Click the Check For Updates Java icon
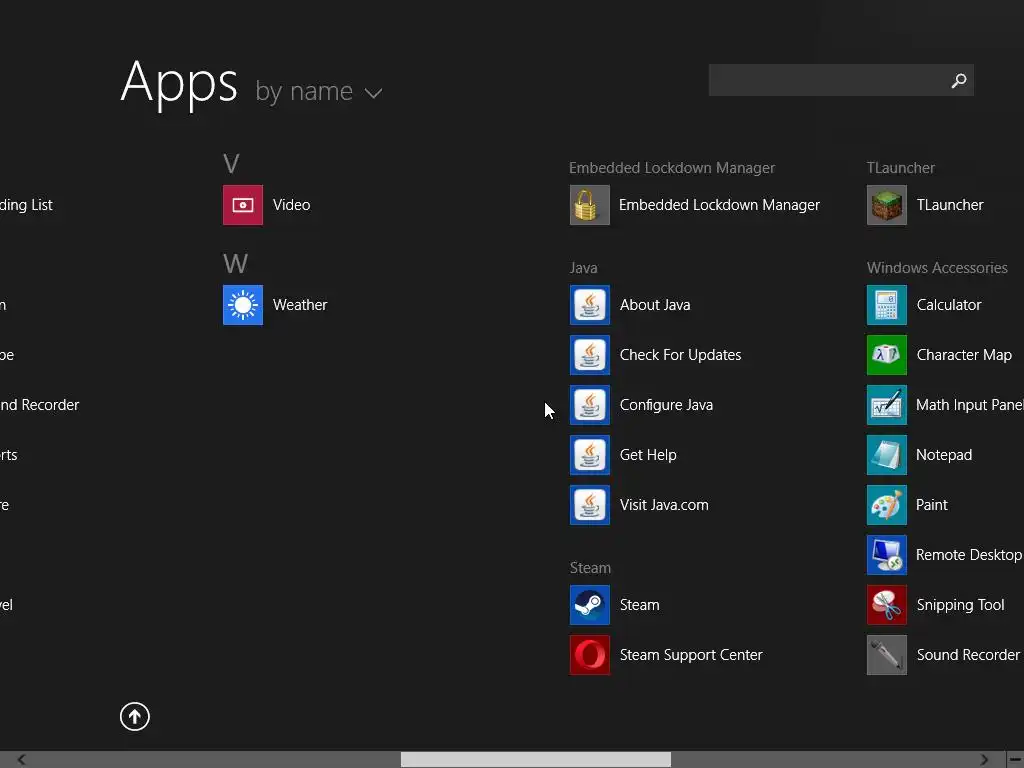Screen dimensions: 1024x768 point(590,355)
